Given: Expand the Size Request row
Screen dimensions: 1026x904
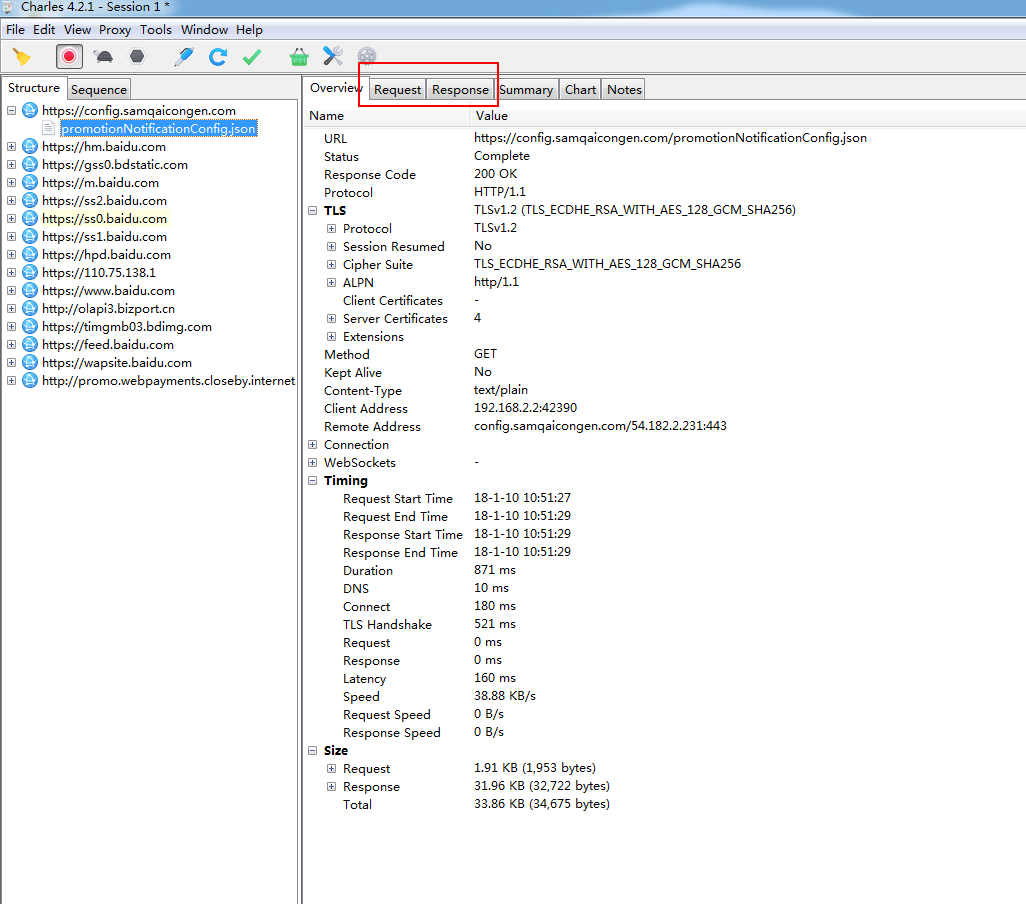Looking at the screenshot, I should click(x=332, y=769).
